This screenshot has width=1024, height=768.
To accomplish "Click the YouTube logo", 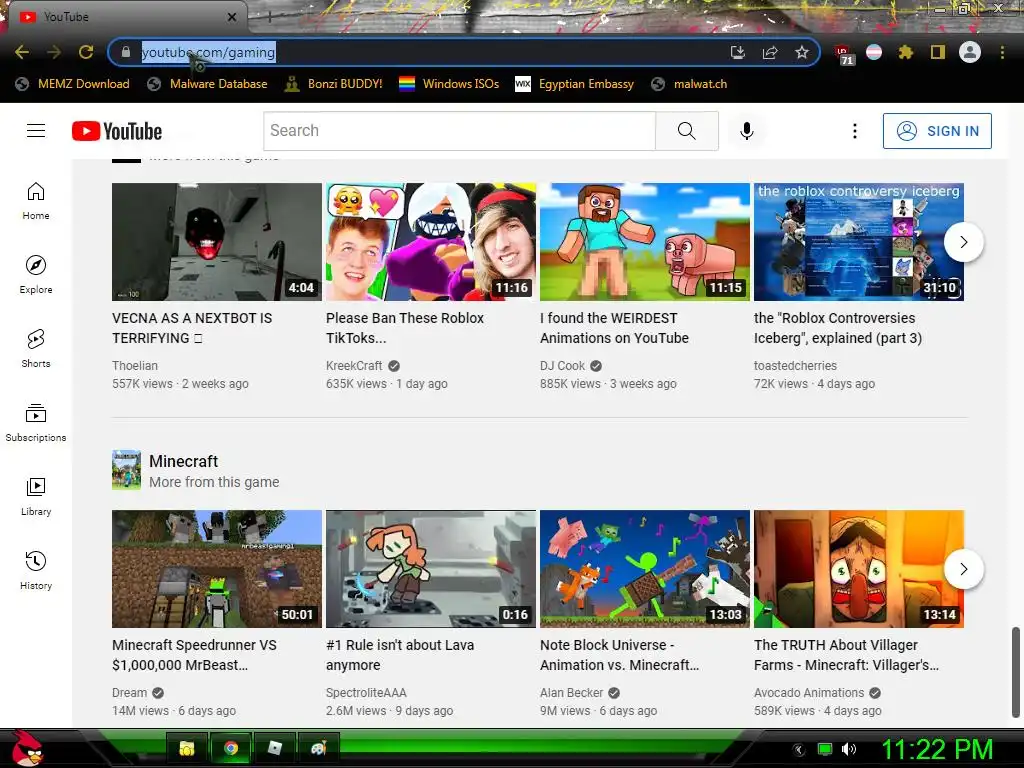I will pyautogui.click(x=117, y=131).
